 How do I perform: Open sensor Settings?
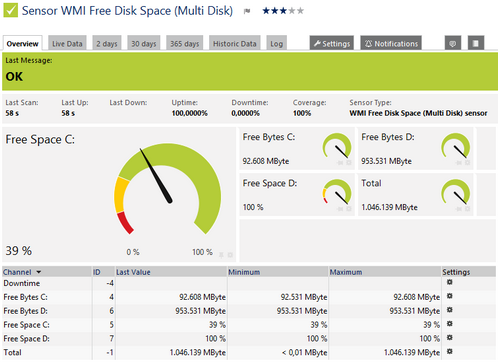pos(332,43)
